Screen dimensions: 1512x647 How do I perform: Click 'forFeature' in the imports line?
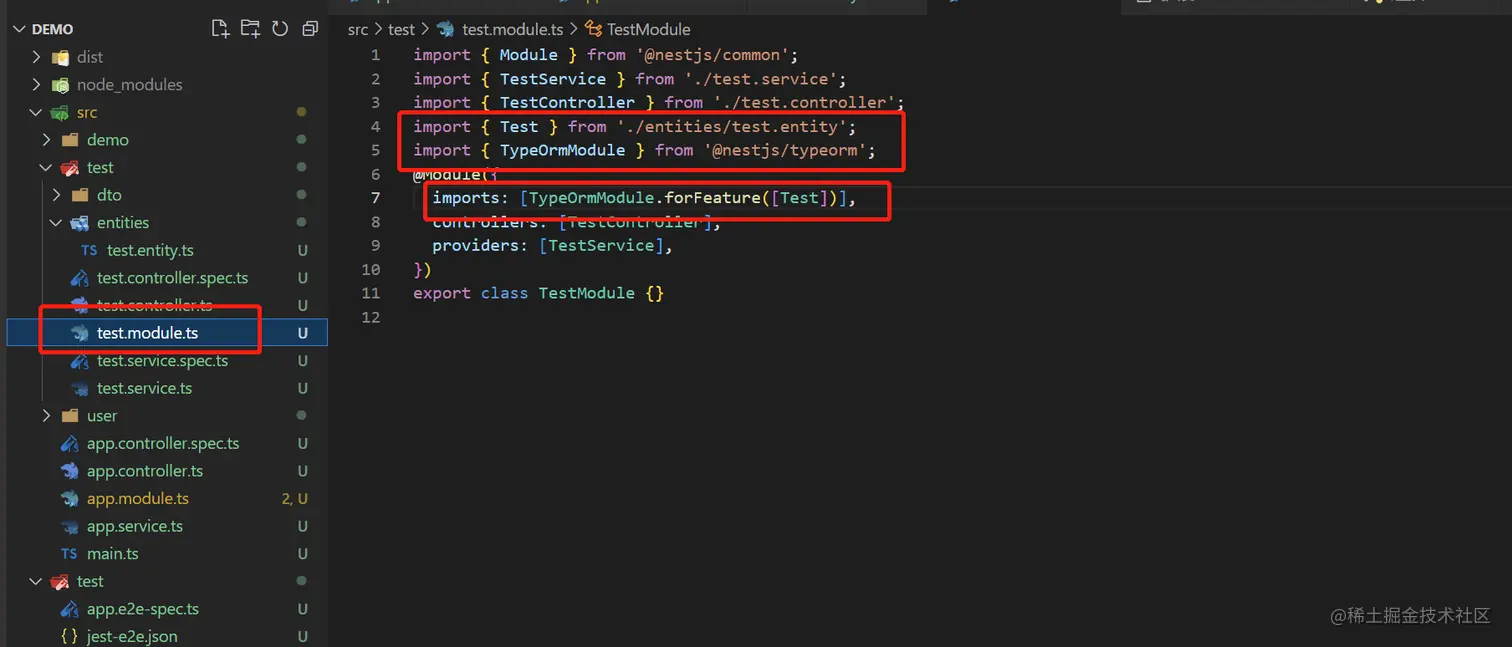click(x=713, y=198)
